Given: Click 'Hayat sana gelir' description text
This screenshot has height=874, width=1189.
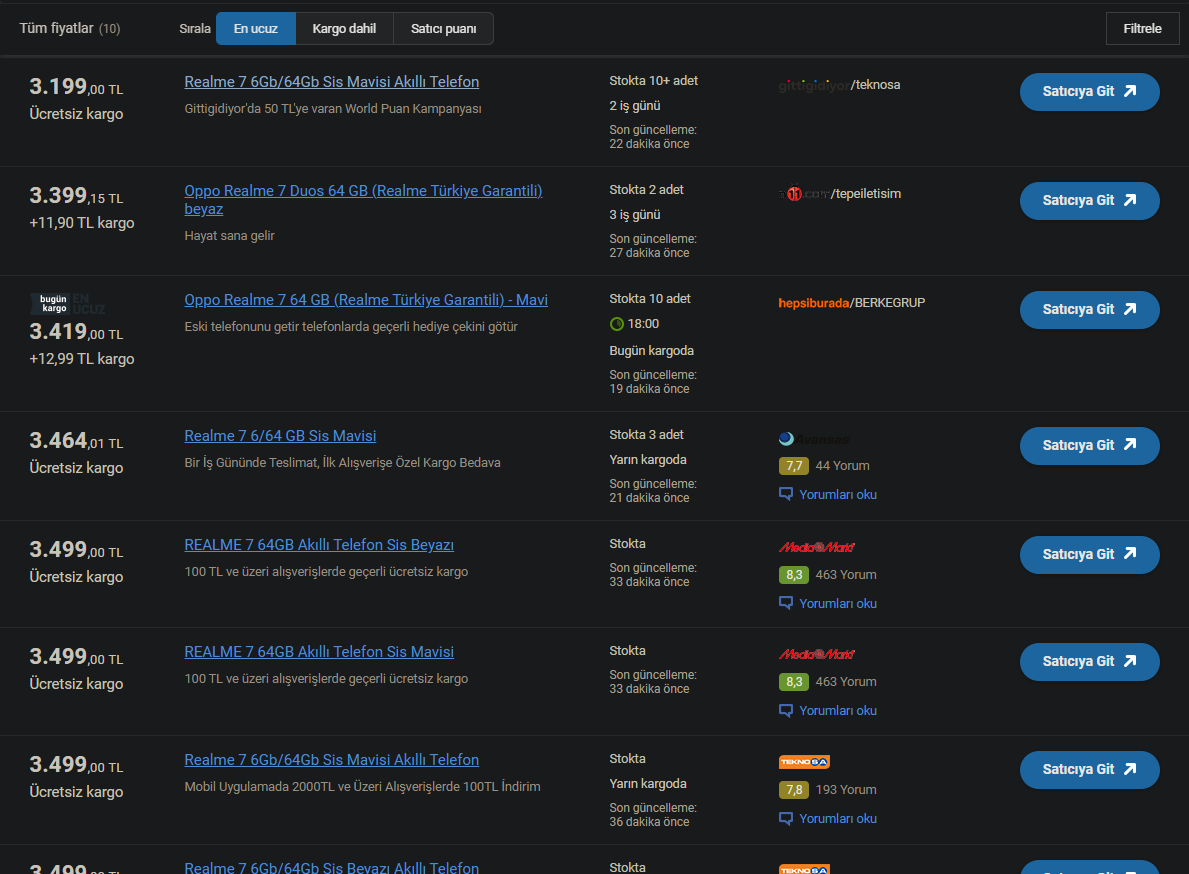Looking at the screenshot, I should pyautogui.click(x=229, y=236).
